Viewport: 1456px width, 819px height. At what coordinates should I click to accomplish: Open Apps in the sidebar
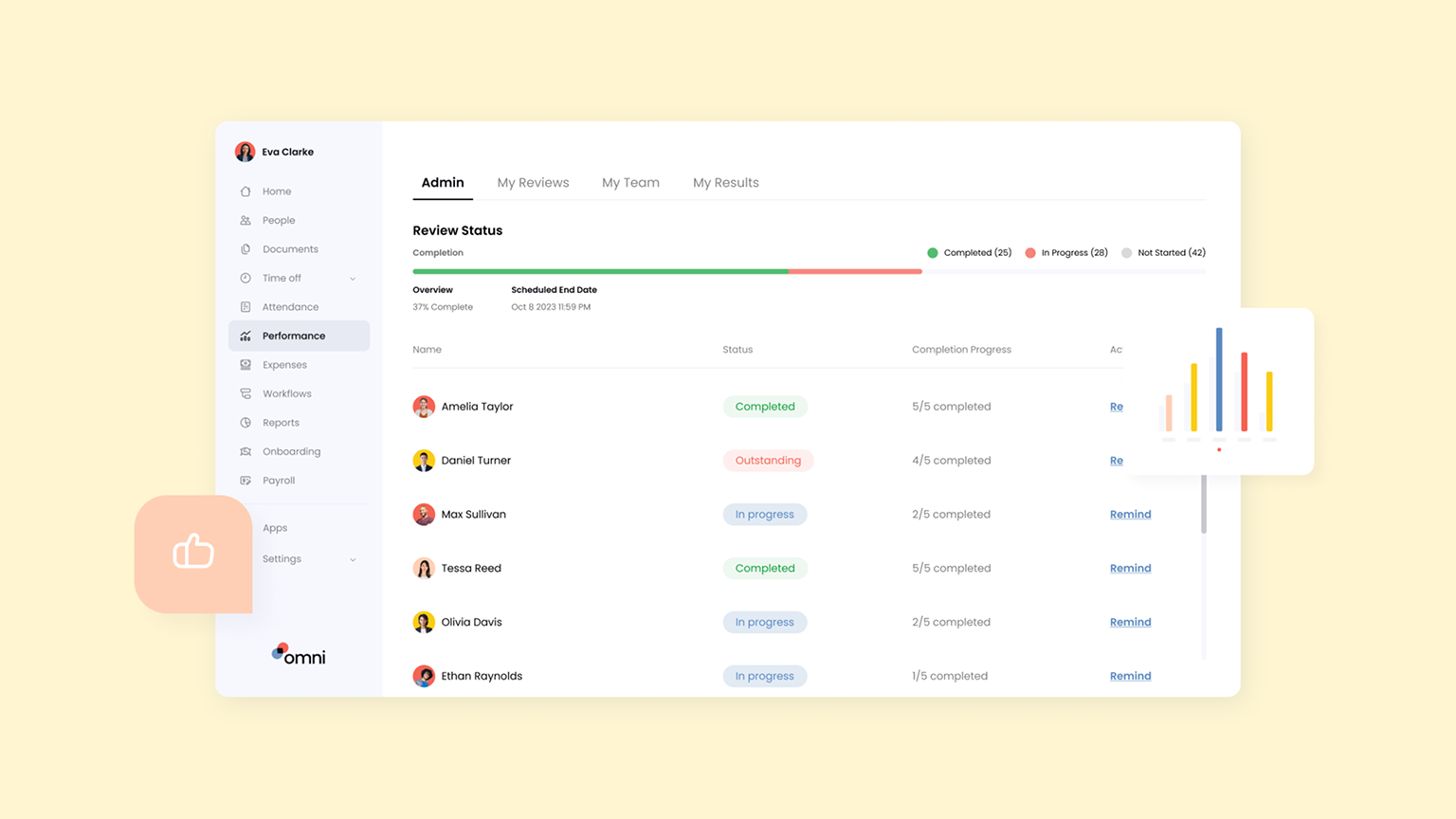[275, 528]
